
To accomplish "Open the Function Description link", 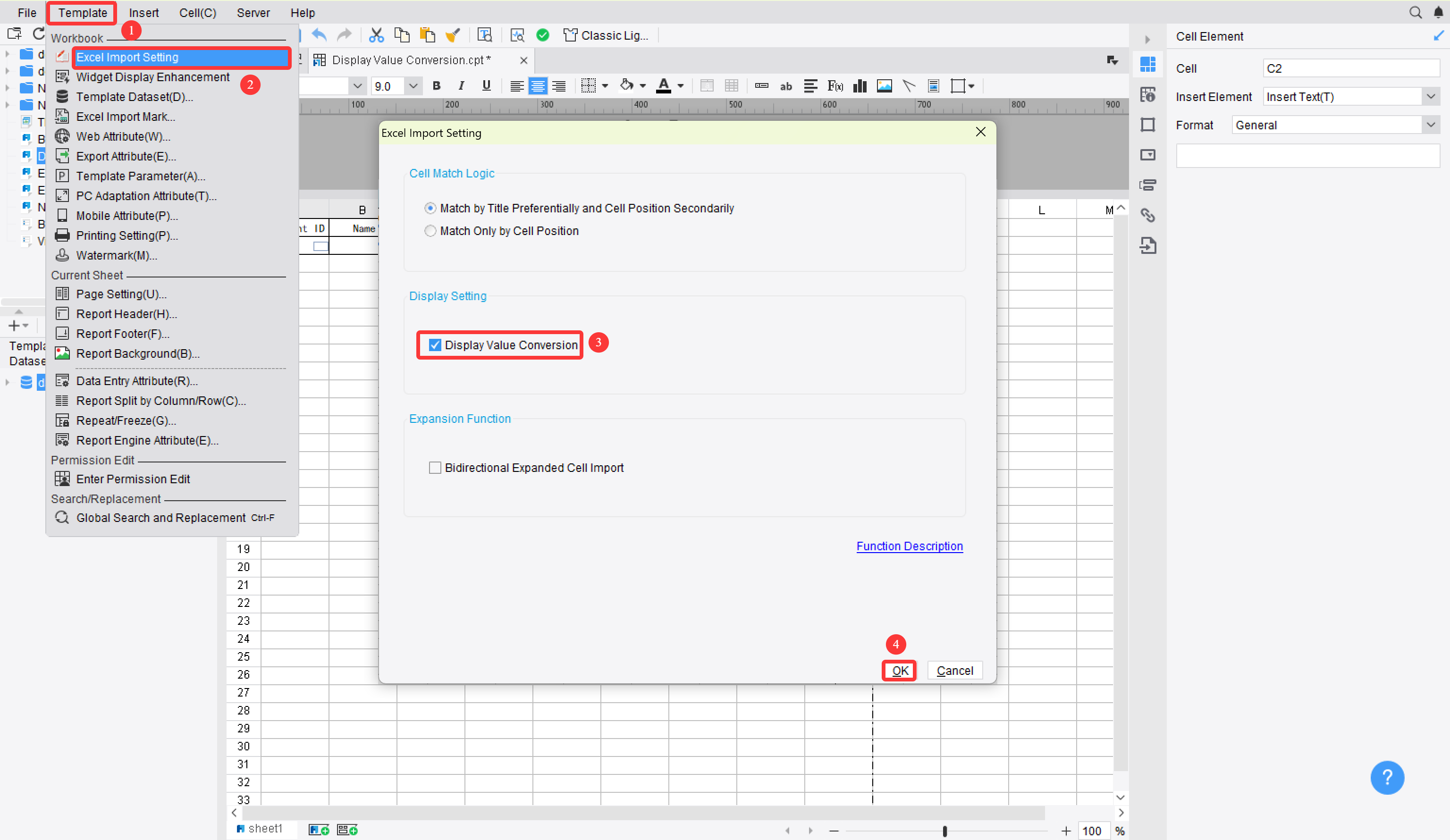I will click(909, 546).
